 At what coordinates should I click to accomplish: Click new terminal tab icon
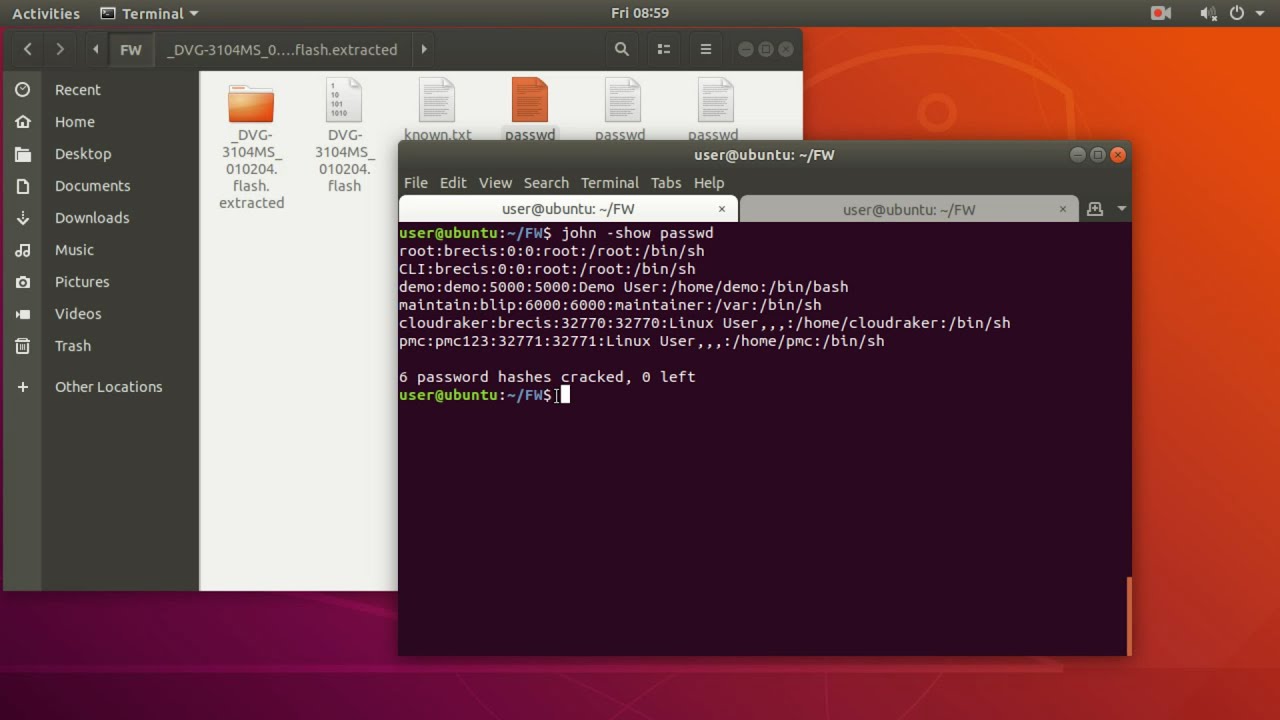[1095, 209]
